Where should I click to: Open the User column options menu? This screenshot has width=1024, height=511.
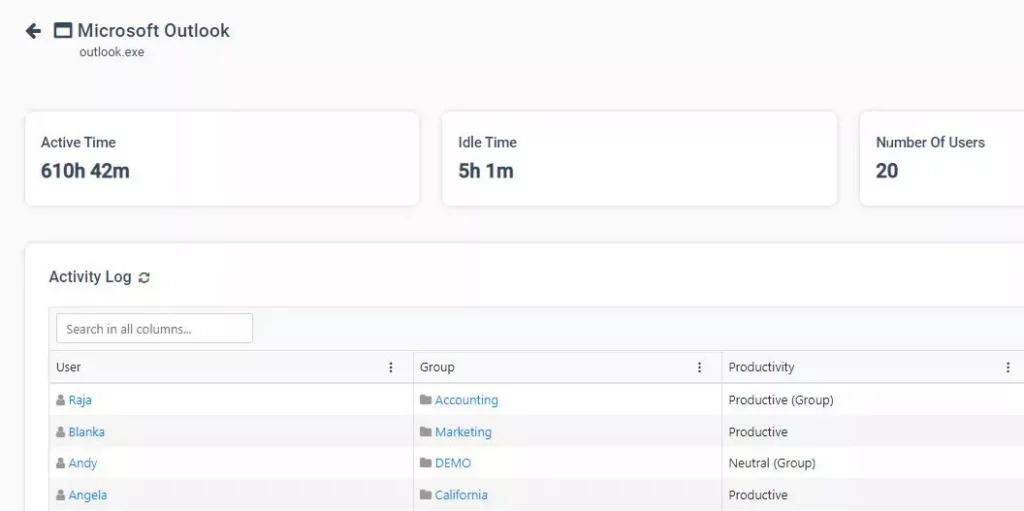coord(391,367)
